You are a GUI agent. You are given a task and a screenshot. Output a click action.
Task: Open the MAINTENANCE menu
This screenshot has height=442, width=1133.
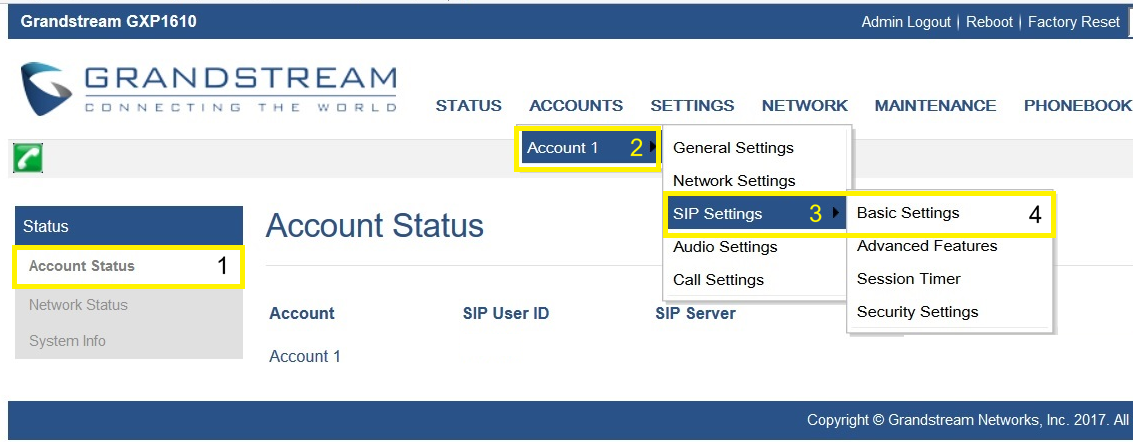[x=935, y=105]
